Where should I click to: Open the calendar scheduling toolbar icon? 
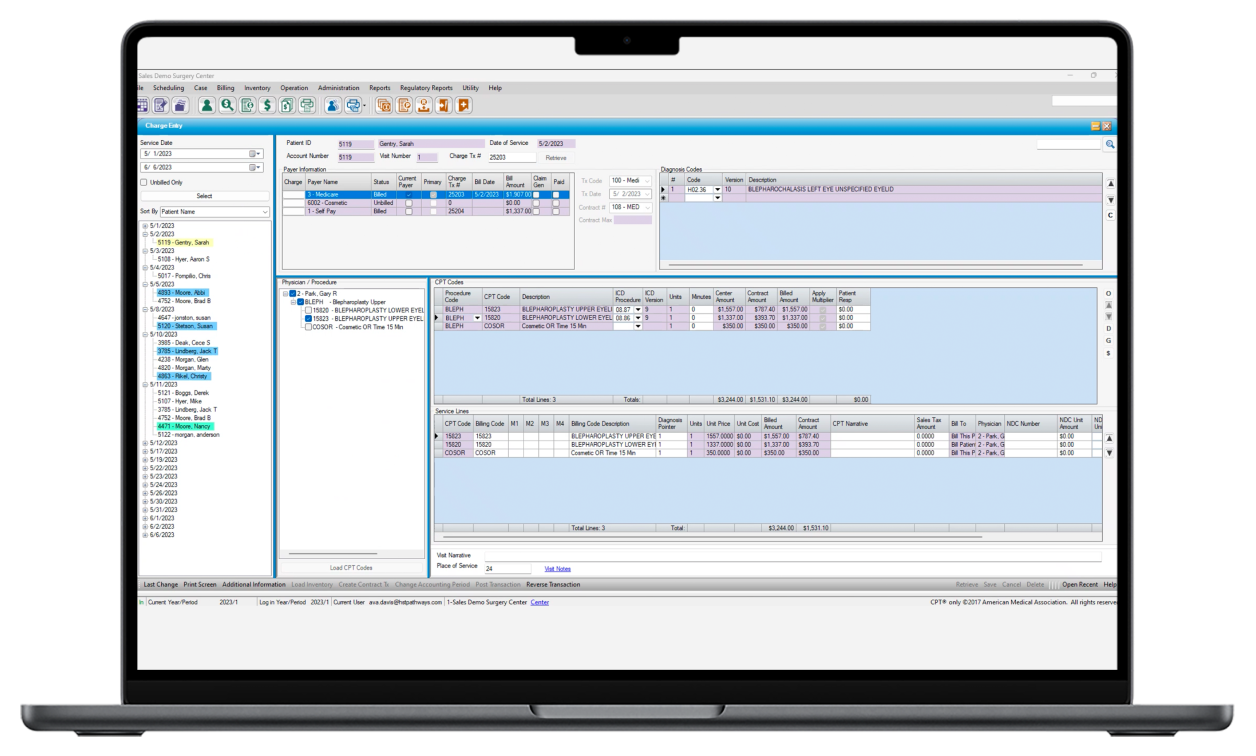pos(141,105)
